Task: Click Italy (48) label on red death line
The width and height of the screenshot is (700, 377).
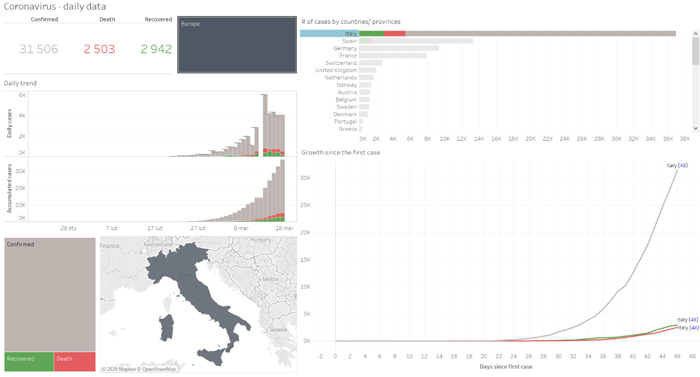Action: (688, 328)
